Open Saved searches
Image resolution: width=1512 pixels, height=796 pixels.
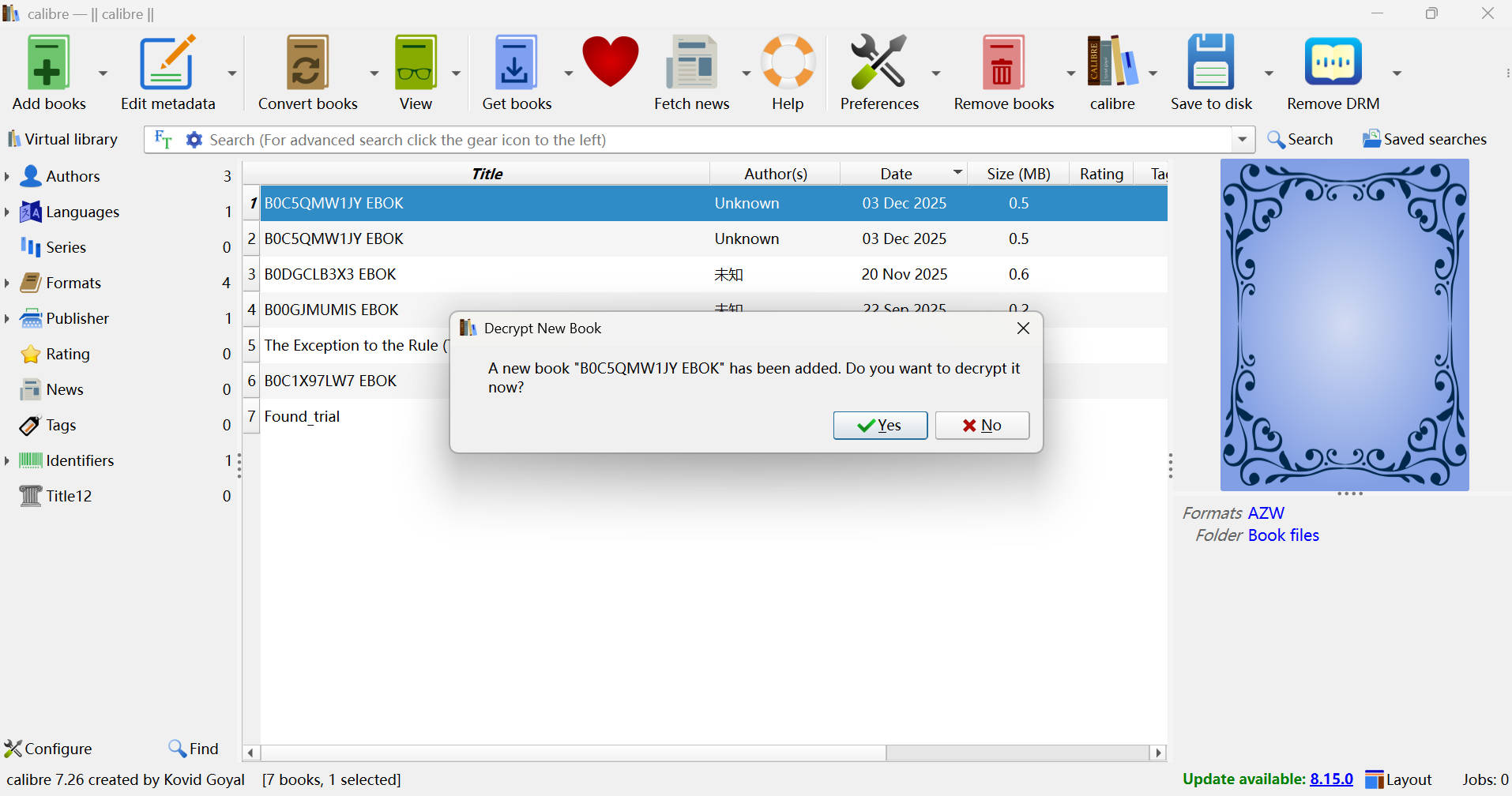coord(1422,139)
